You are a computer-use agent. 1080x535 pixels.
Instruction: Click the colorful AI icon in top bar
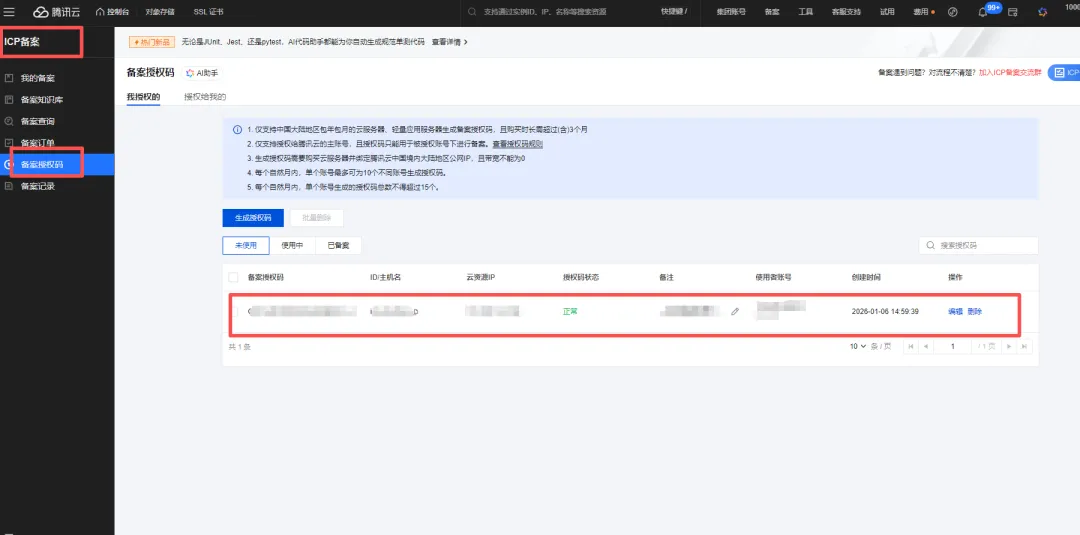[1043, 12]
